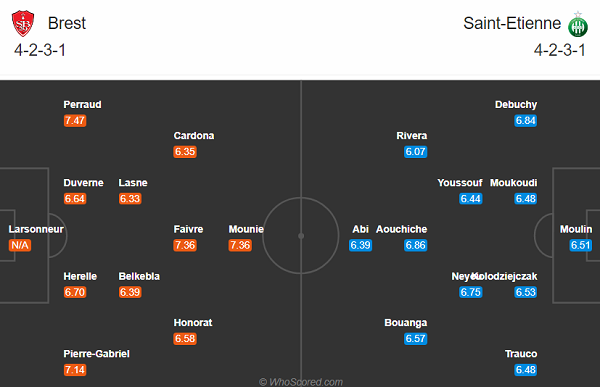The width and height of the screenshot is (600, 387).
Task: Click the Saint-Etienne club crest icon
Action: click(x=577, y=24)
